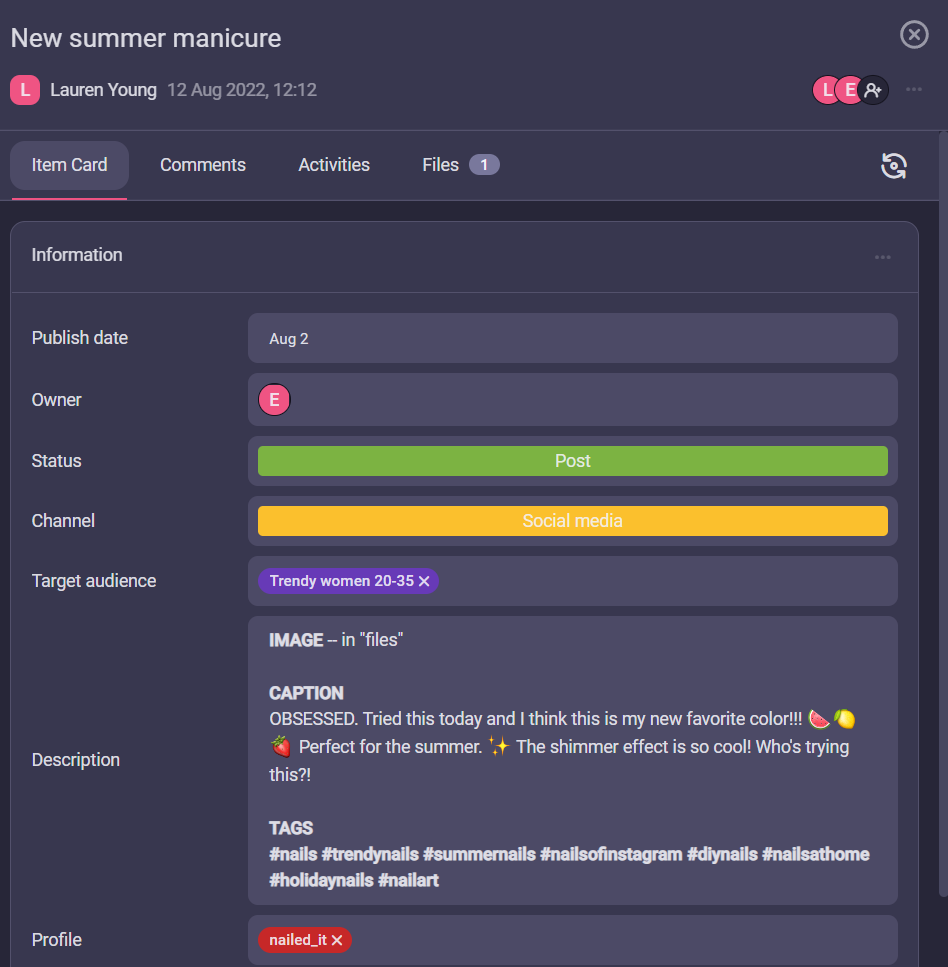
Task: Click the refresh sync icon
Action: [893, 166]
